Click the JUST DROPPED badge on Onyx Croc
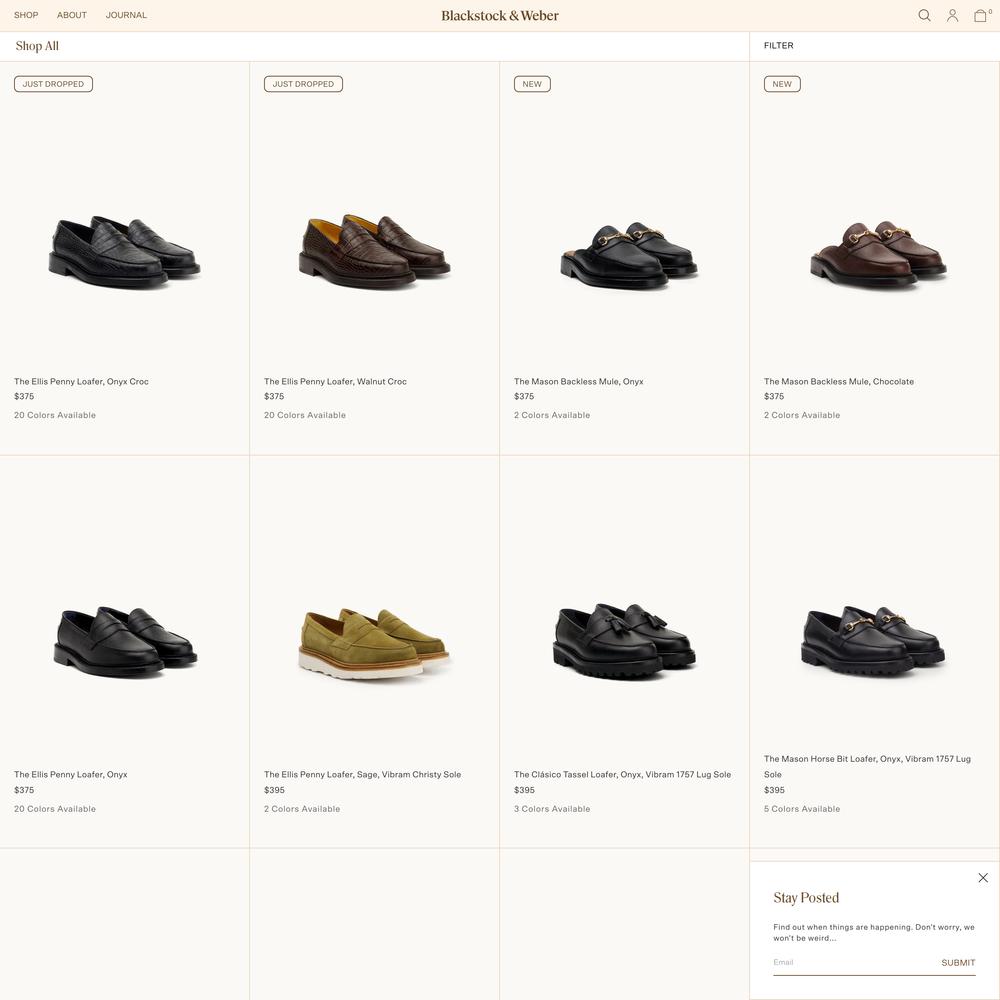This screenshot has width=1000, height=1000. (54, 84)
